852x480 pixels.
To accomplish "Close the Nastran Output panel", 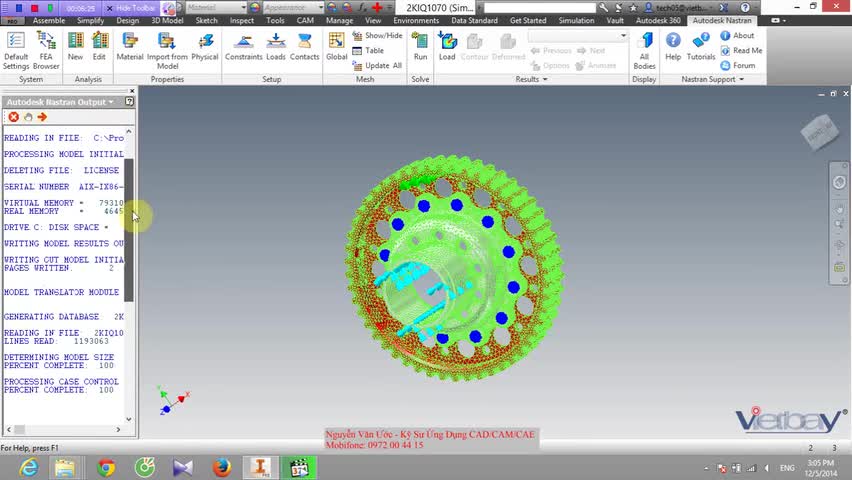I will click(x=132, y=91).
